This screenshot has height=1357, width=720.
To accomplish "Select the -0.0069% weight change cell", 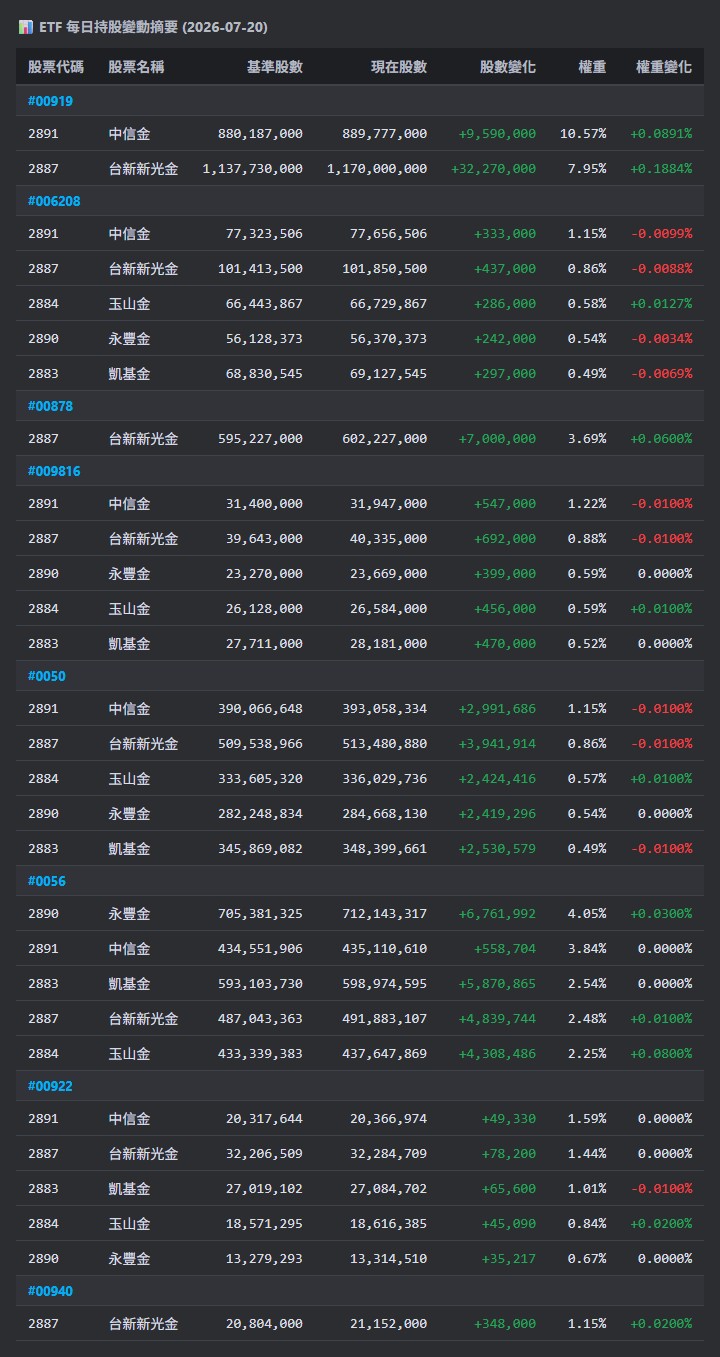I will [661, 373].
